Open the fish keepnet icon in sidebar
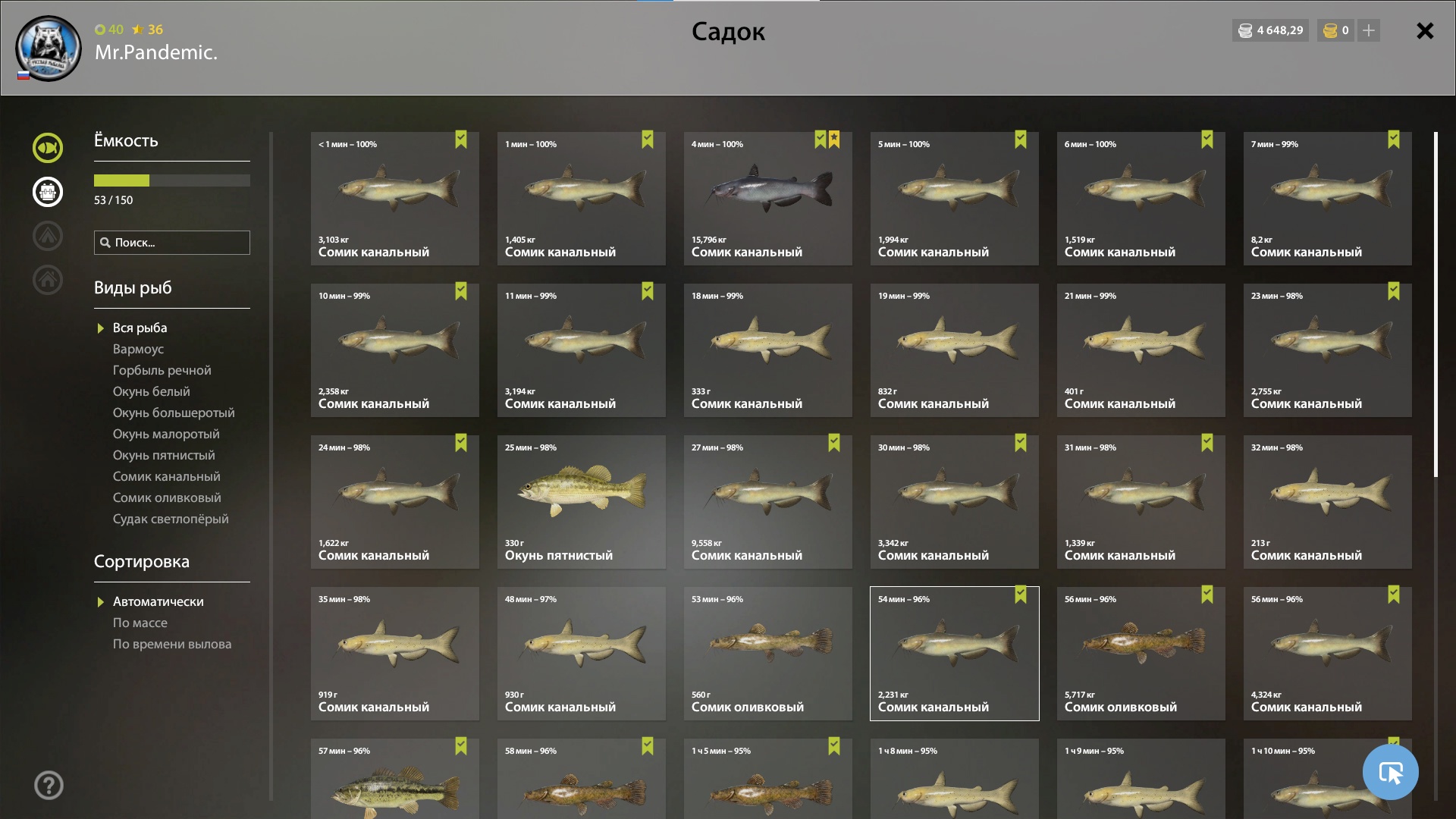This screenshot has width=1456, height=819. pyautogui.click(x=48, y=148)
